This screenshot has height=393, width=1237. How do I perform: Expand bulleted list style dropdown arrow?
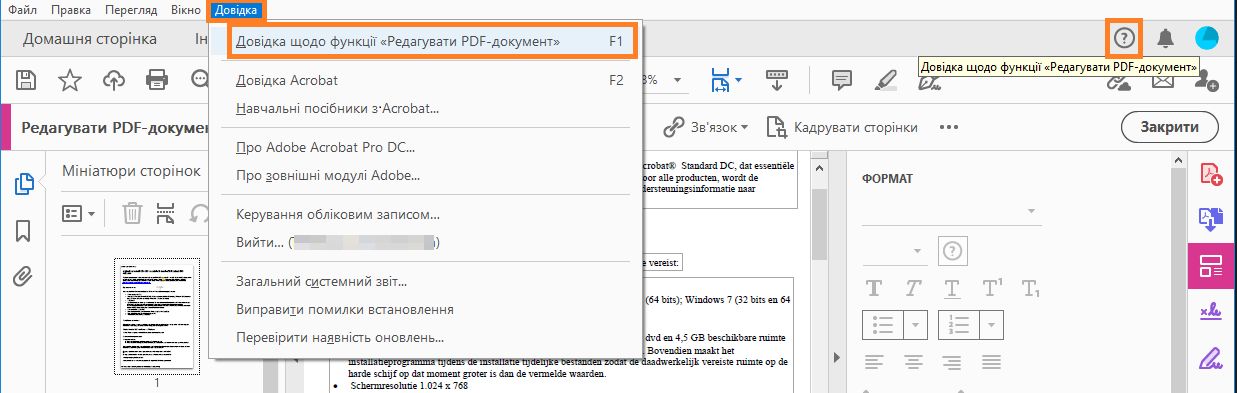tap(916, 325)
